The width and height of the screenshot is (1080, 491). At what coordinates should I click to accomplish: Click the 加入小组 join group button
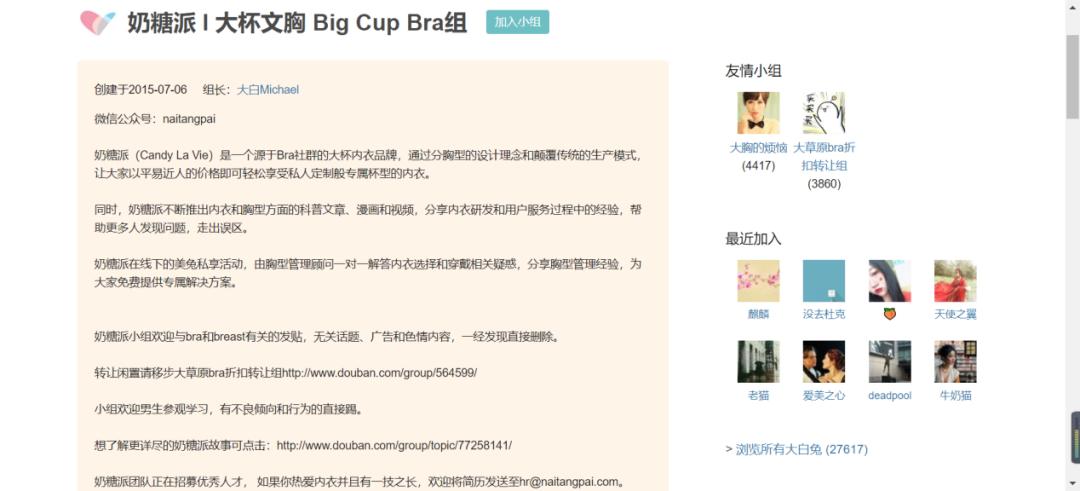coord(517,22)
